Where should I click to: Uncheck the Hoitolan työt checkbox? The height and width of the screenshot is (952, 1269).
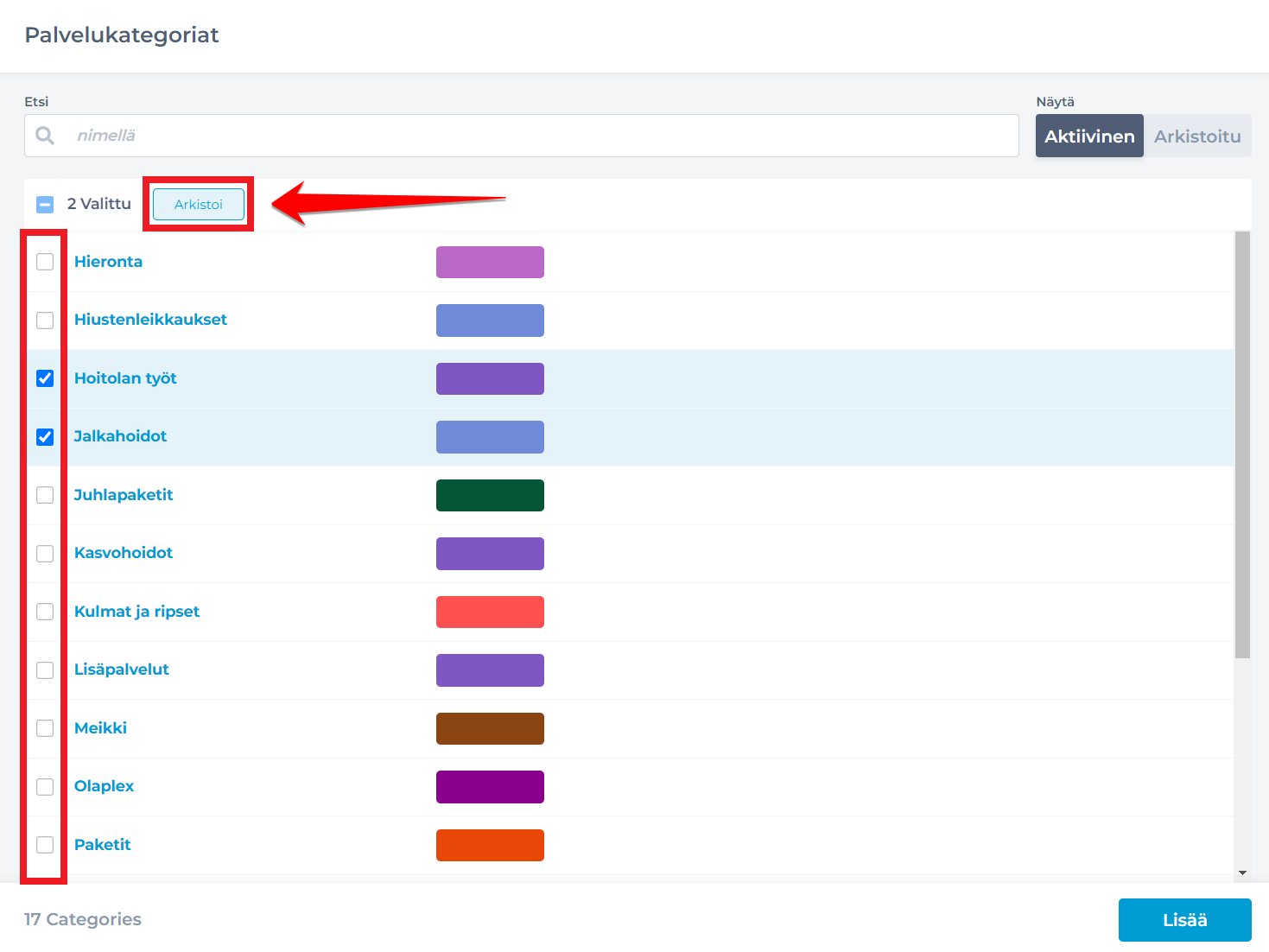tap(45, 378)
